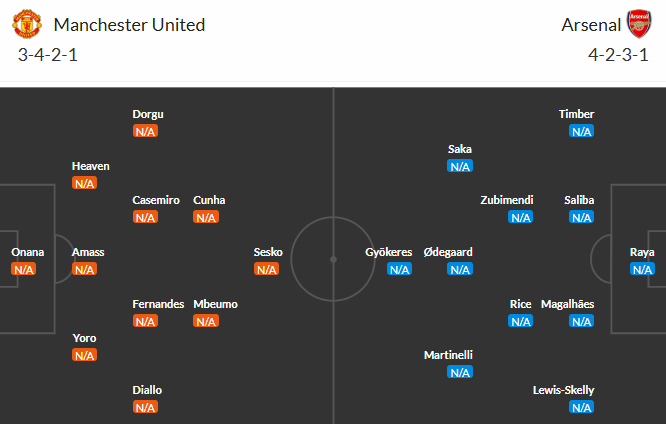666x424 pixels.
Task: Select Gyökeres, the Arsenal striker
Action: coord(388,252)
